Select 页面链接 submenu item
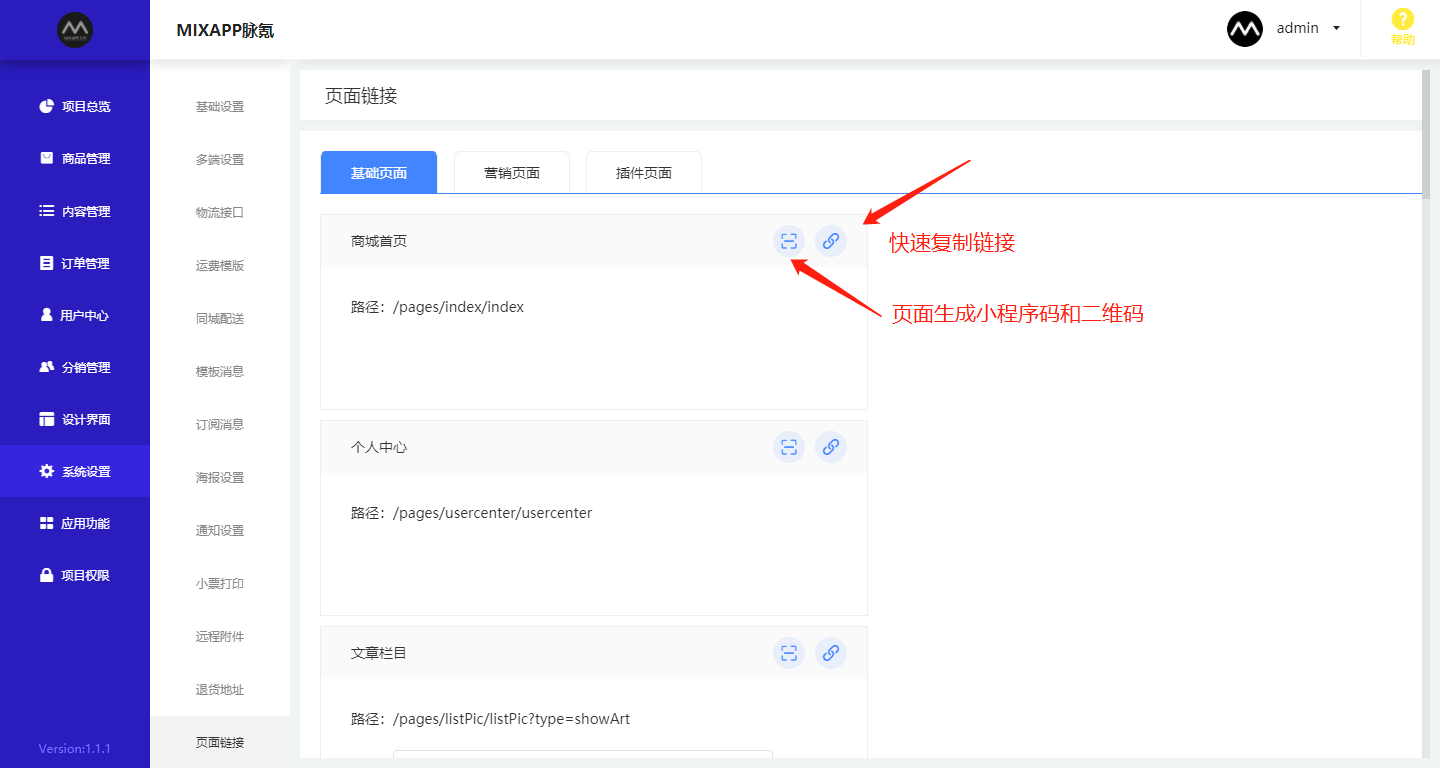Image resolution: width=1440 pixels, height=768 pixels. pyautogui.click(x=220, y=743)
